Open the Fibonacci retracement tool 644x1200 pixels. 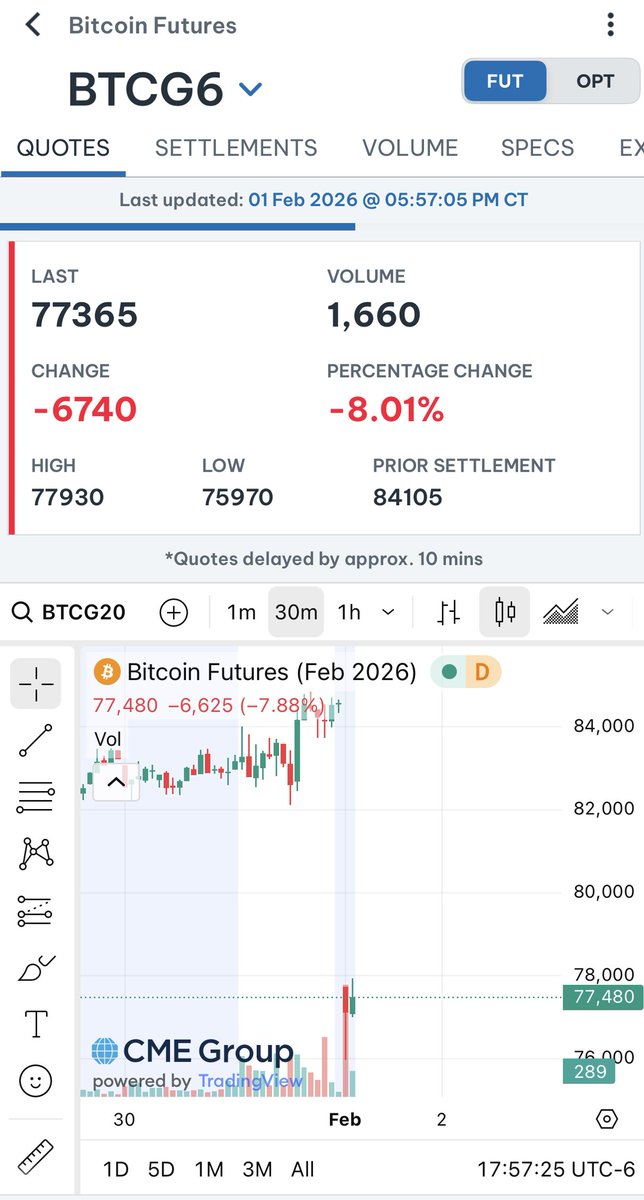point(36,798)
